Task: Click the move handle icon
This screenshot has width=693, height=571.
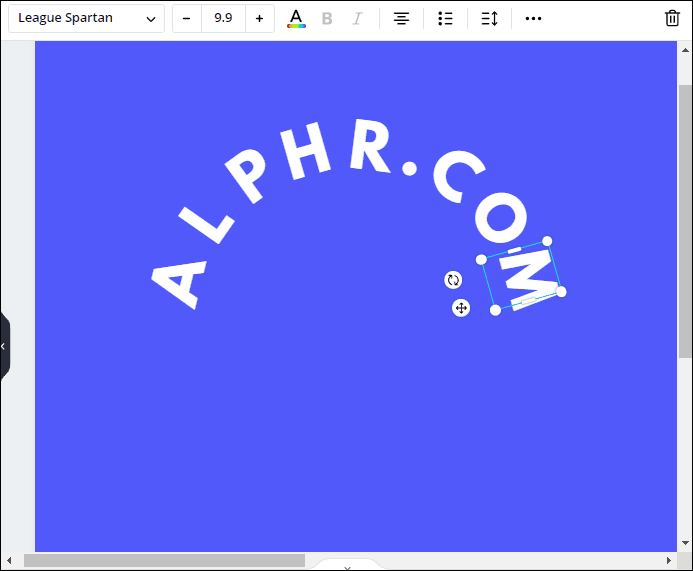Action: [x=461, y=308]
